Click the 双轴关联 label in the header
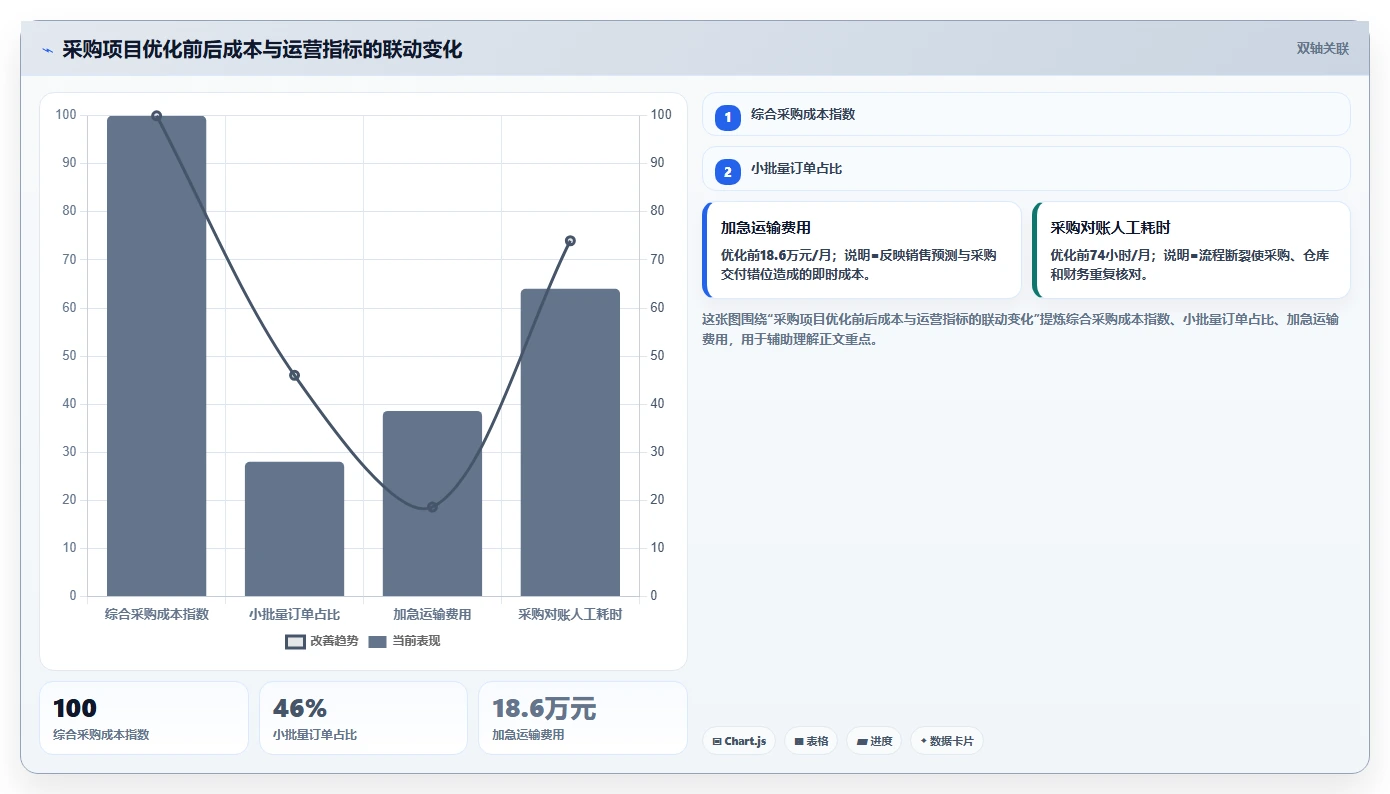Screen dimensions: 1390x794 click(x=1323, y=49)
